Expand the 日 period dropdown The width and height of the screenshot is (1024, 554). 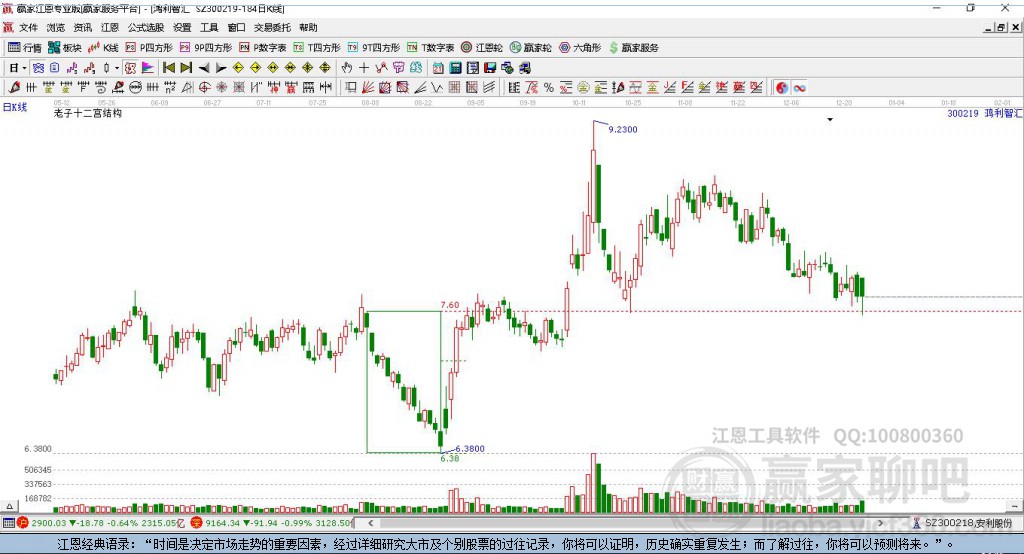coord(24,68)
